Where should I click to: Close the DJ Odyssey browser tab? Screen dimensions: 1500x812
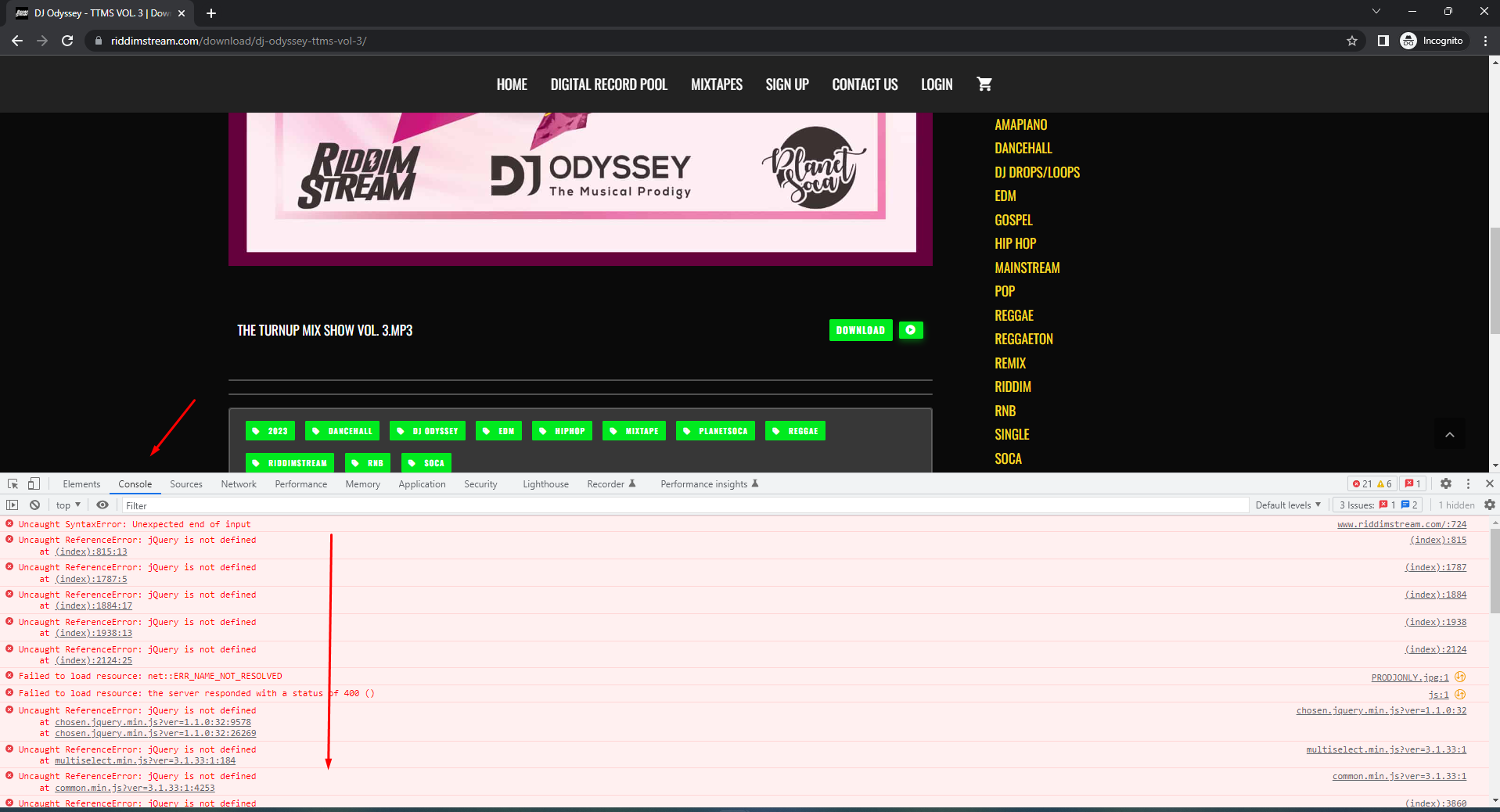(x=182, y=13)
